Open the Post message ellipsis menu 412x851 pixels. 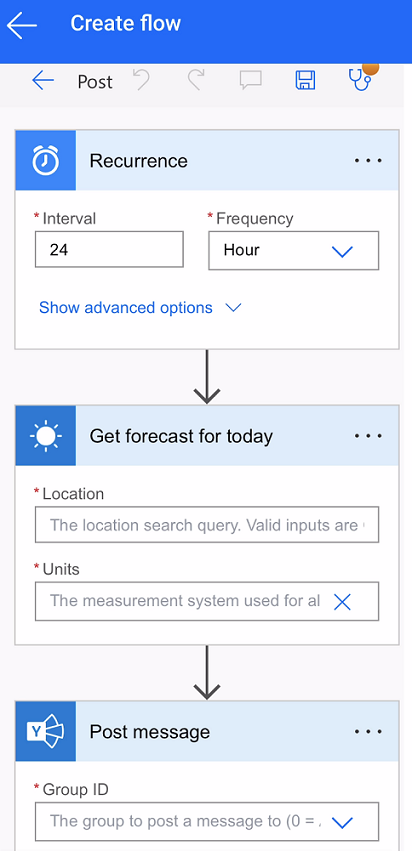(x=369, y=732)
